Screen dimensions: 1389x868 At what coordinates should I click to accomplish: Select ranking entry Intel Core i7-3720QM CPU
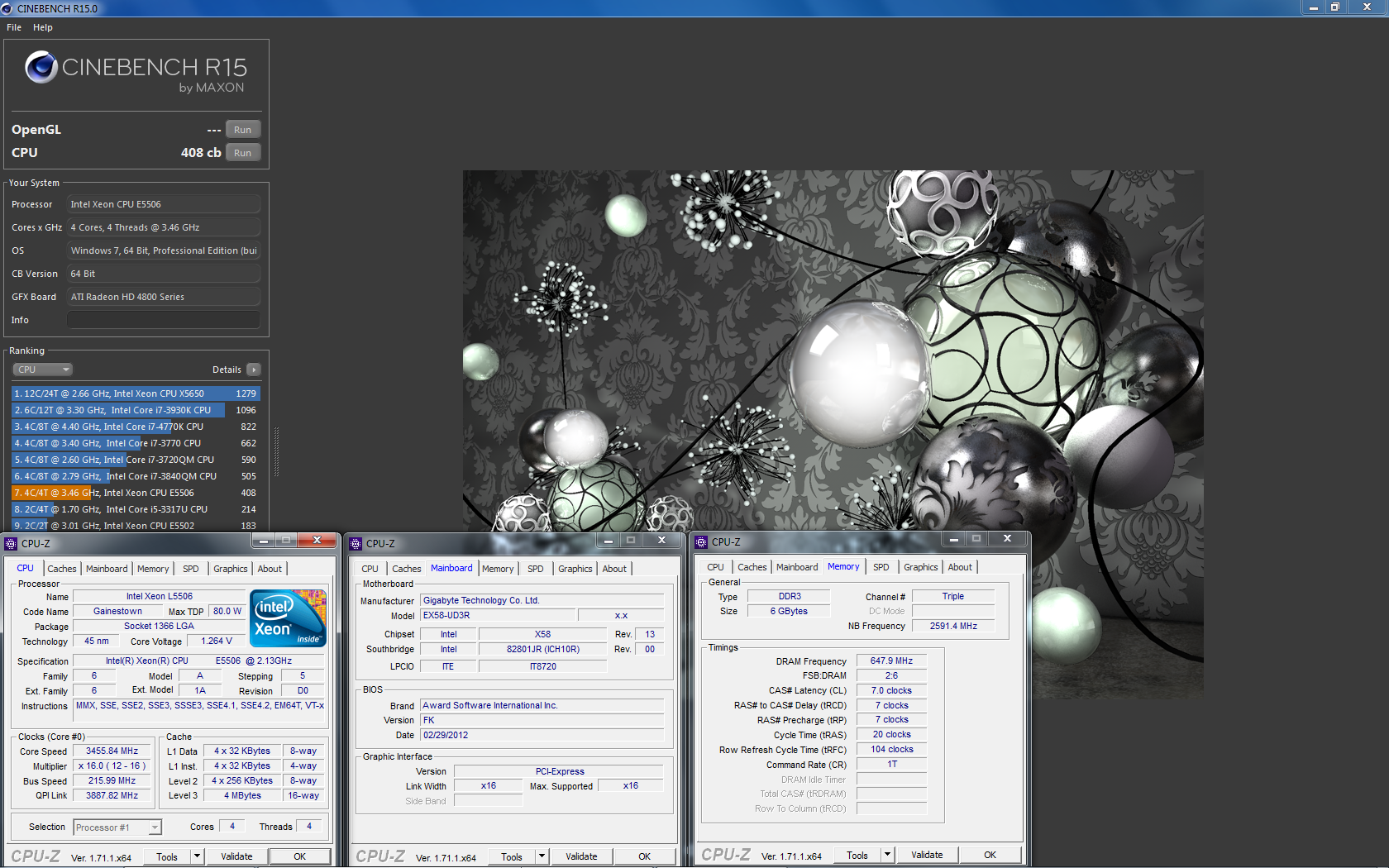tap(136, 460)
